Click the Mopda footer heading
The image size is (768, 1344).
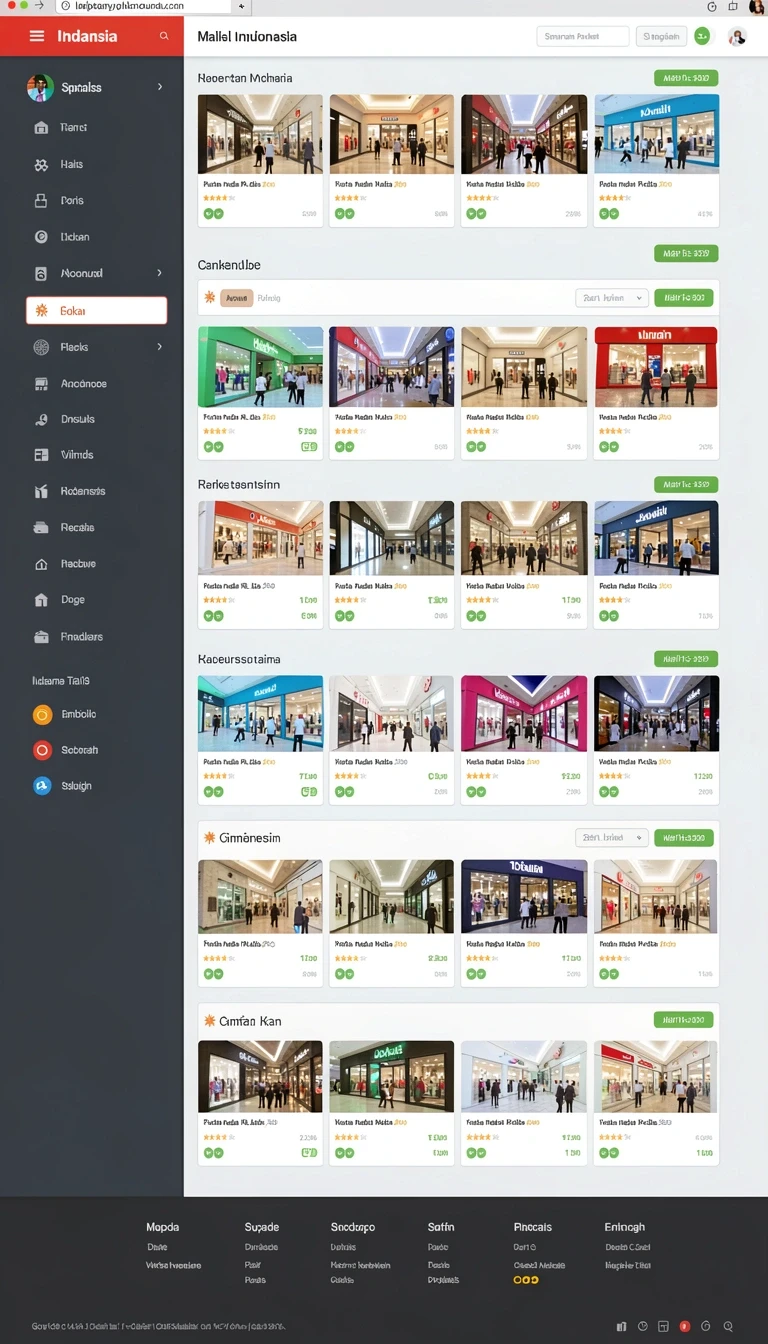pos(162,1227)
